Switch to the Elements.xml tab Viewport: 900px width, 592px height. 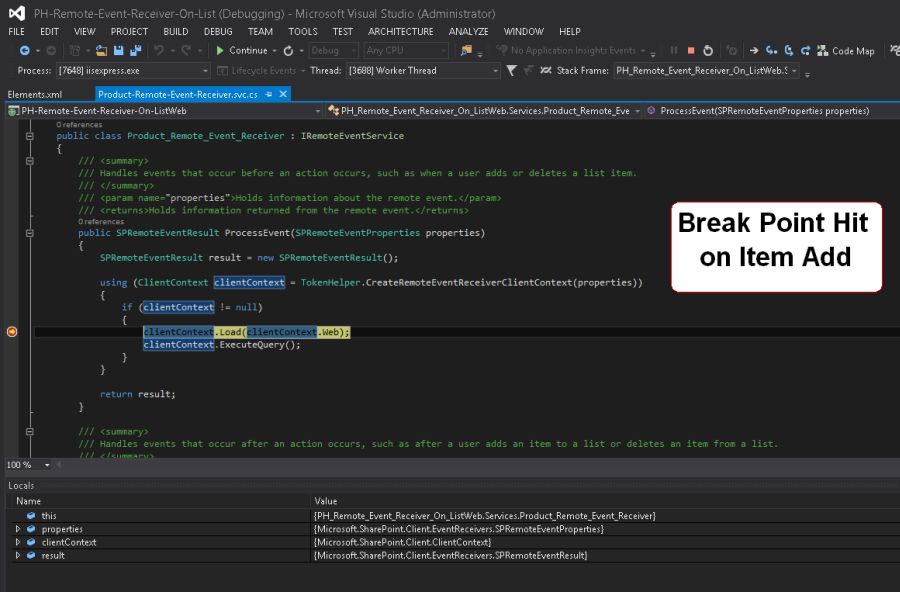point(35,94)
